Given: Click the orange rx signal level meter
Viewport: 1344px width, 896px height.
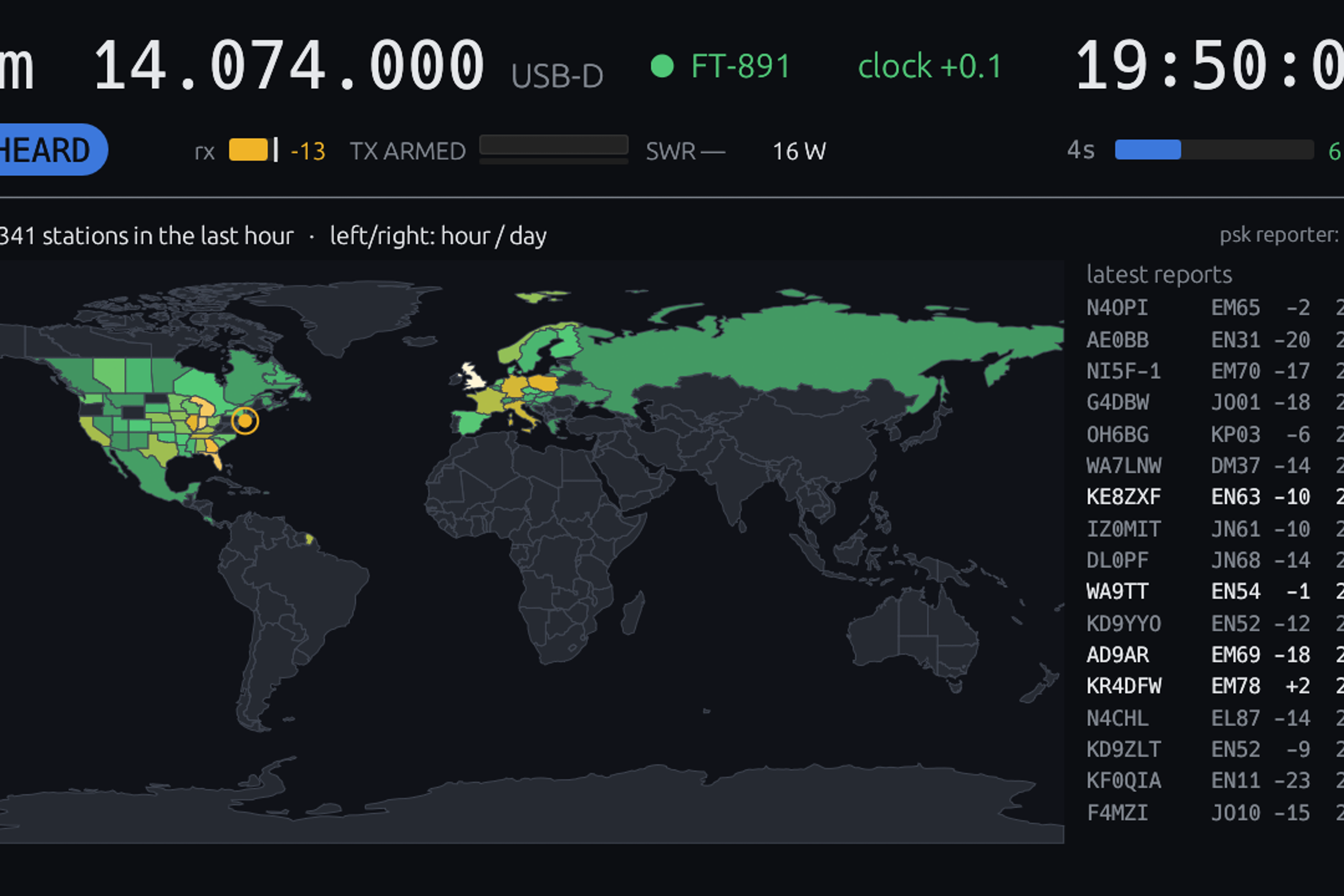Looking at the screenshot, I should coord(248,150).
